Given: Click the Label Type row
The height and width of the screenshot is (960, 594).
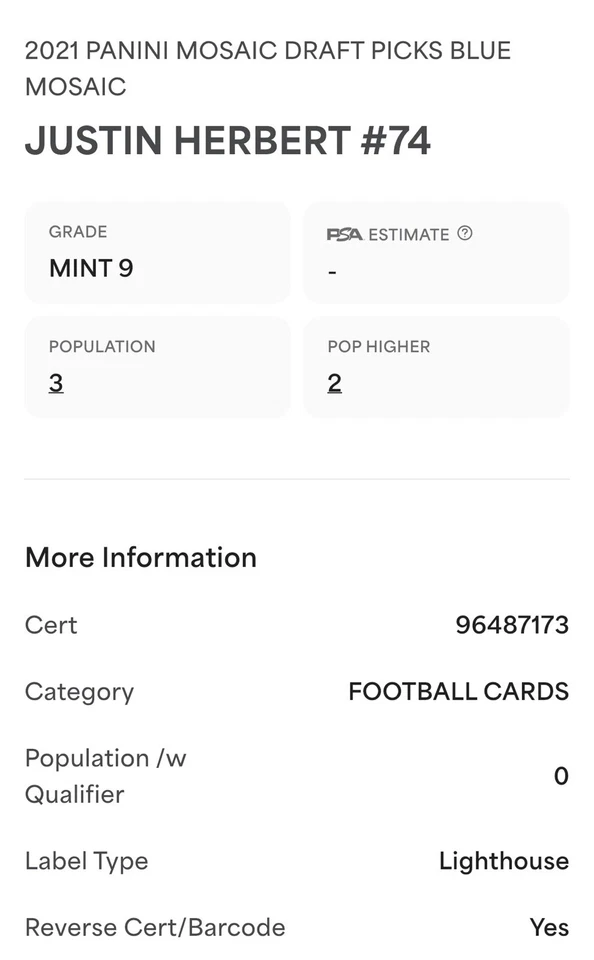Looking at the screenshot, I should pos(87,861).
